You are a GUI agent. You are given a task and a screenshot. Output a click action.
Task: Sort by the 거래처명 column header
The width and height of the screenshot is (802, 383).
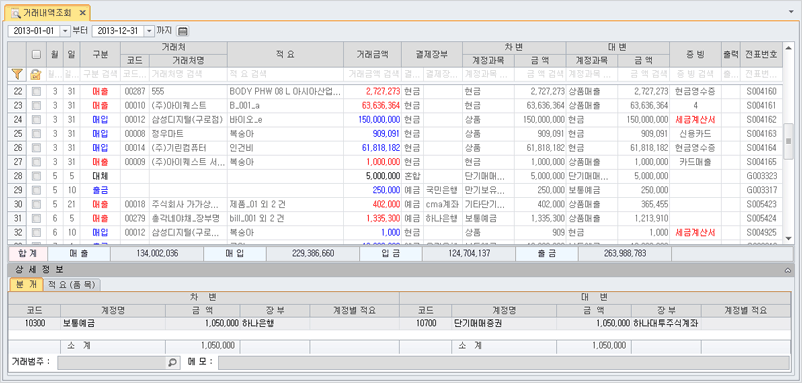(x=188, y=61)
